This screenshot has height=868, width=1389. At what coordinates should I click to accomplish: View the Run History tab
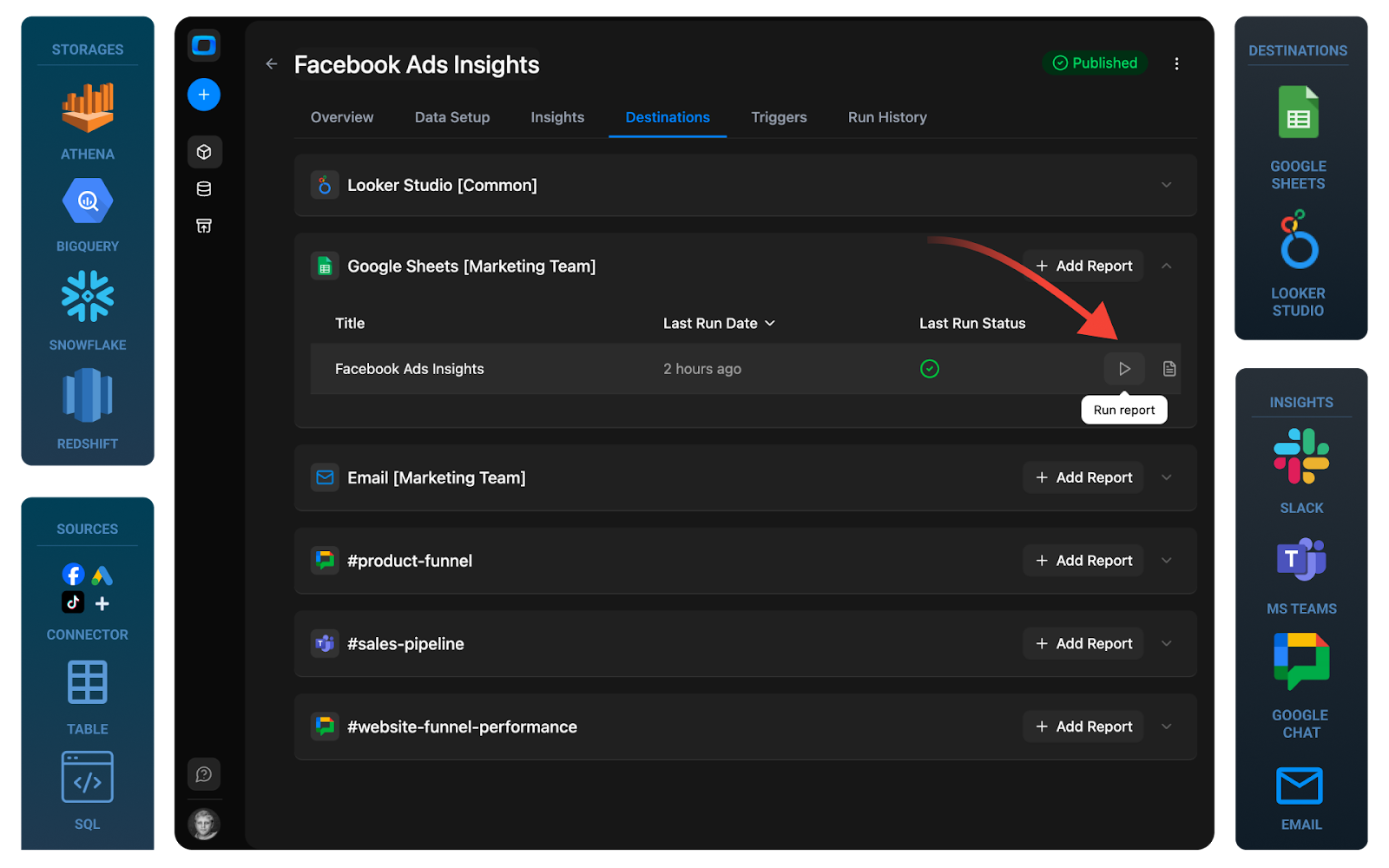tap(887, 117)
